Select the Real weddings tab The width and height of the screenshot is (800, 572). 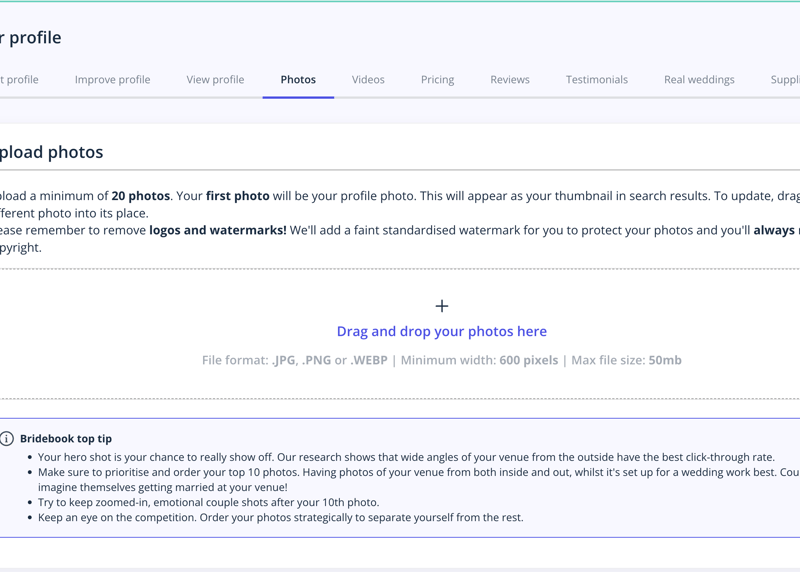(699, 80)
